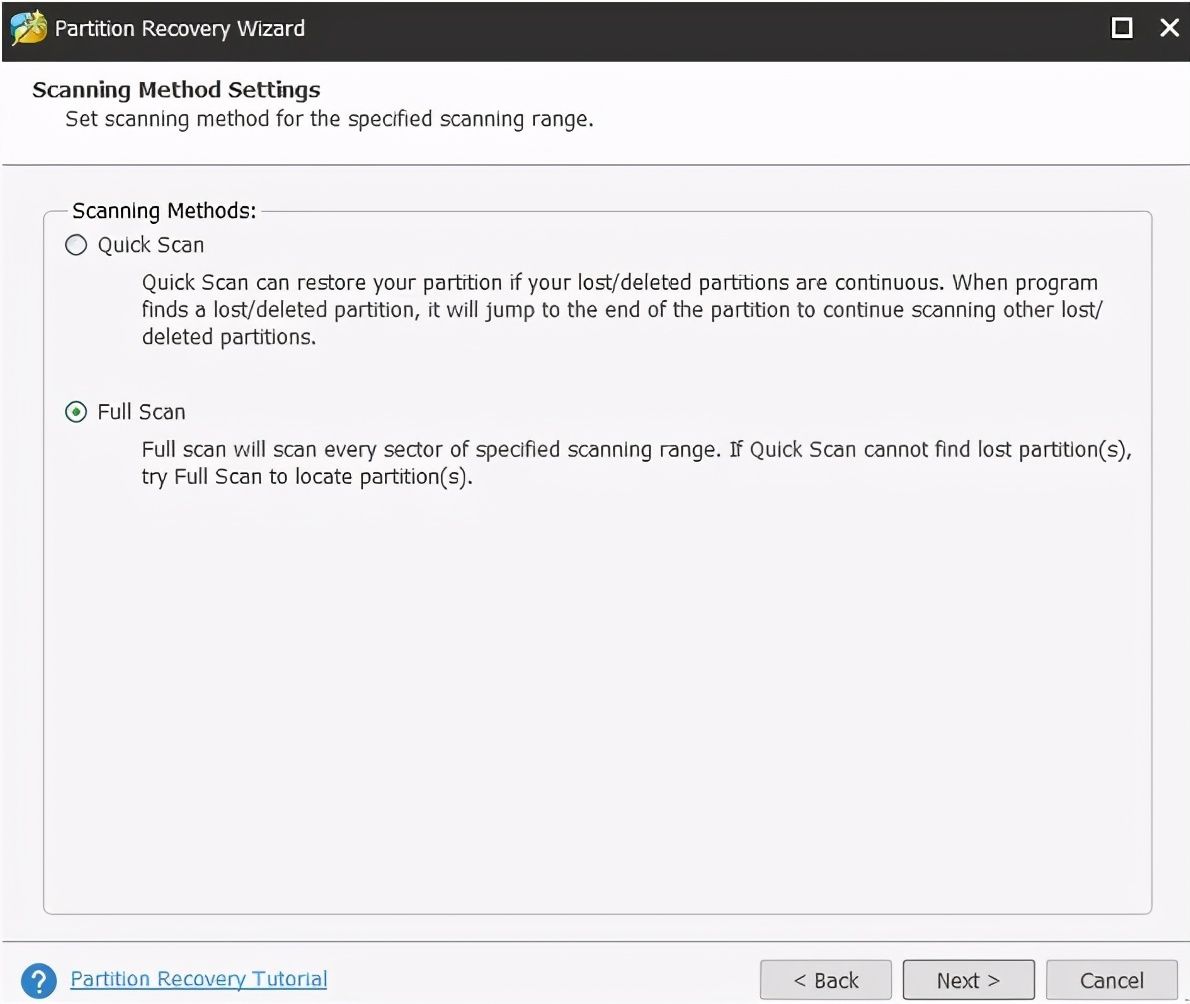Select the Full Scan radio button
1190x1004 pixels.
tap(76, 412)
